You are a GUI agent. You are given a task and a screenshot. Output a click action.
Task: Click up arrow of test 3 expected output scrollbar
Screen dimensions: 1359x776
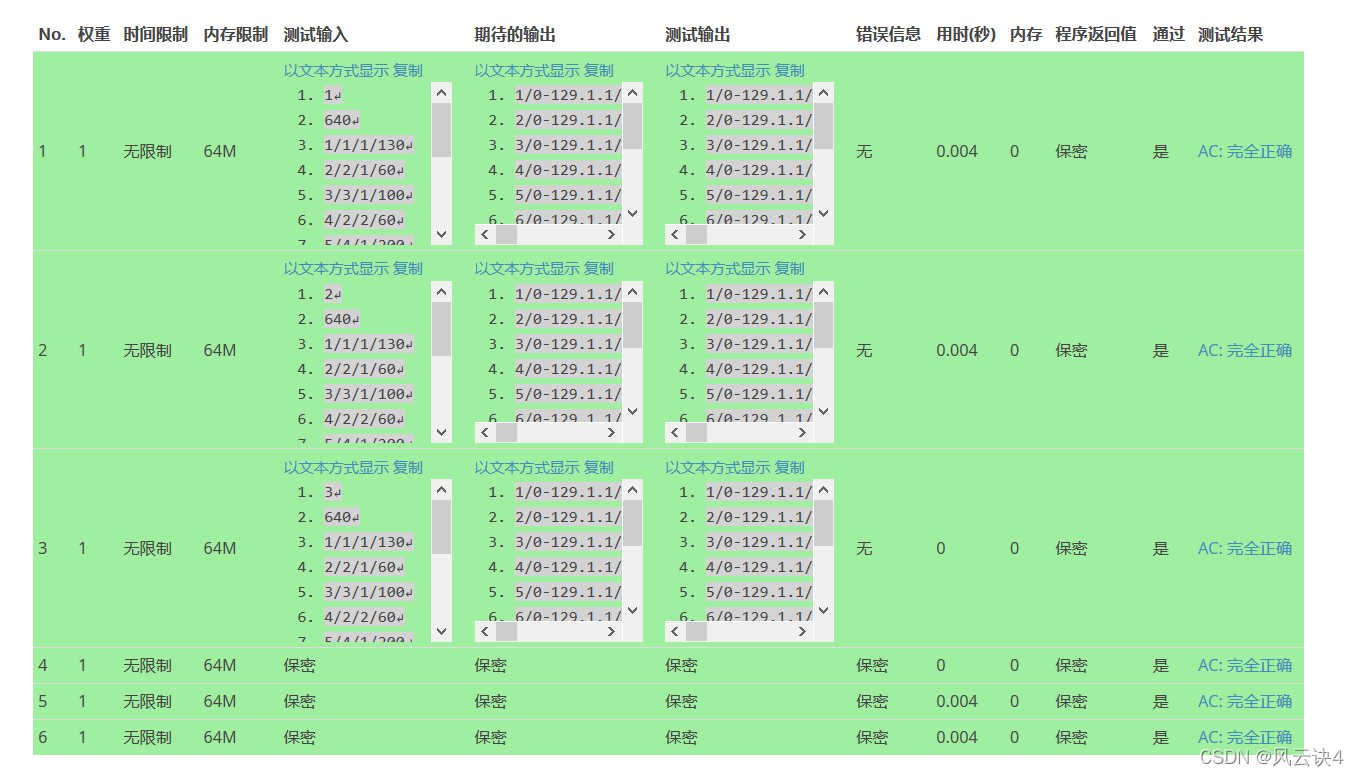[x=633, y=489]
